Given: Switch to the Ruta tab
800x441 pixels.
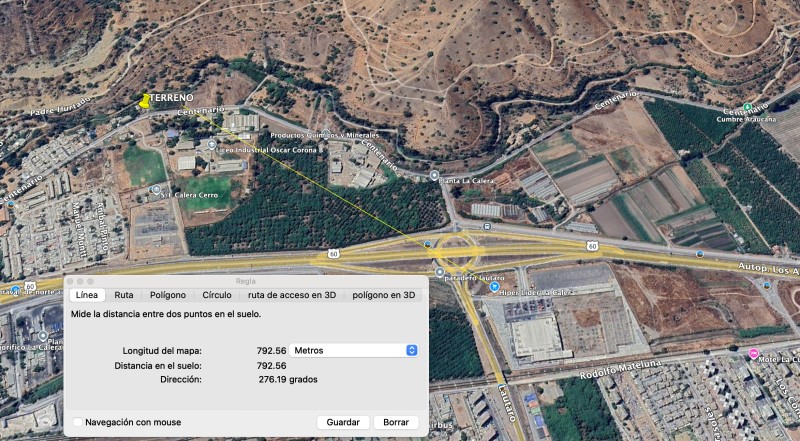Looking at the screenshot, I should pos(124,295).
